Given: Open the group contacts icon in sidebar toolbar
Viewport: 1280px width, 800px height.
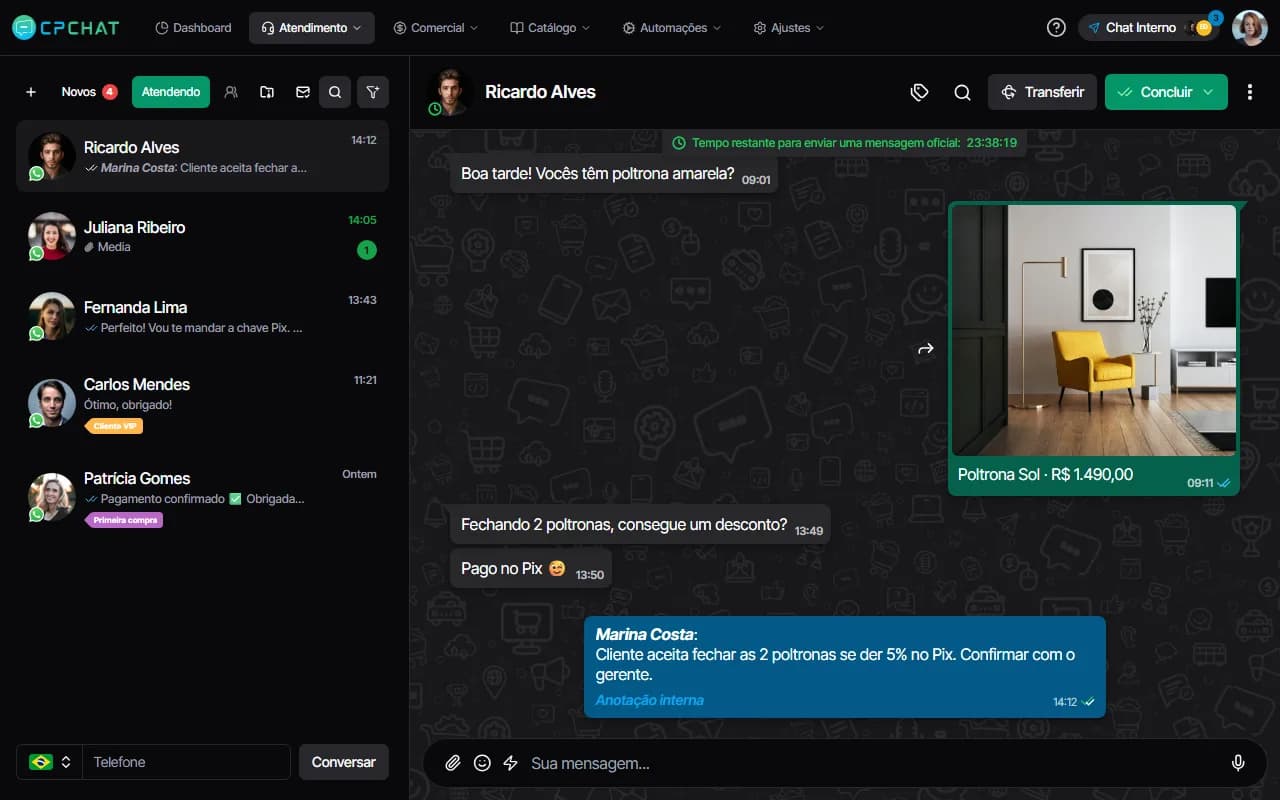Looking at the screenshot, I should tap(231, 92).
